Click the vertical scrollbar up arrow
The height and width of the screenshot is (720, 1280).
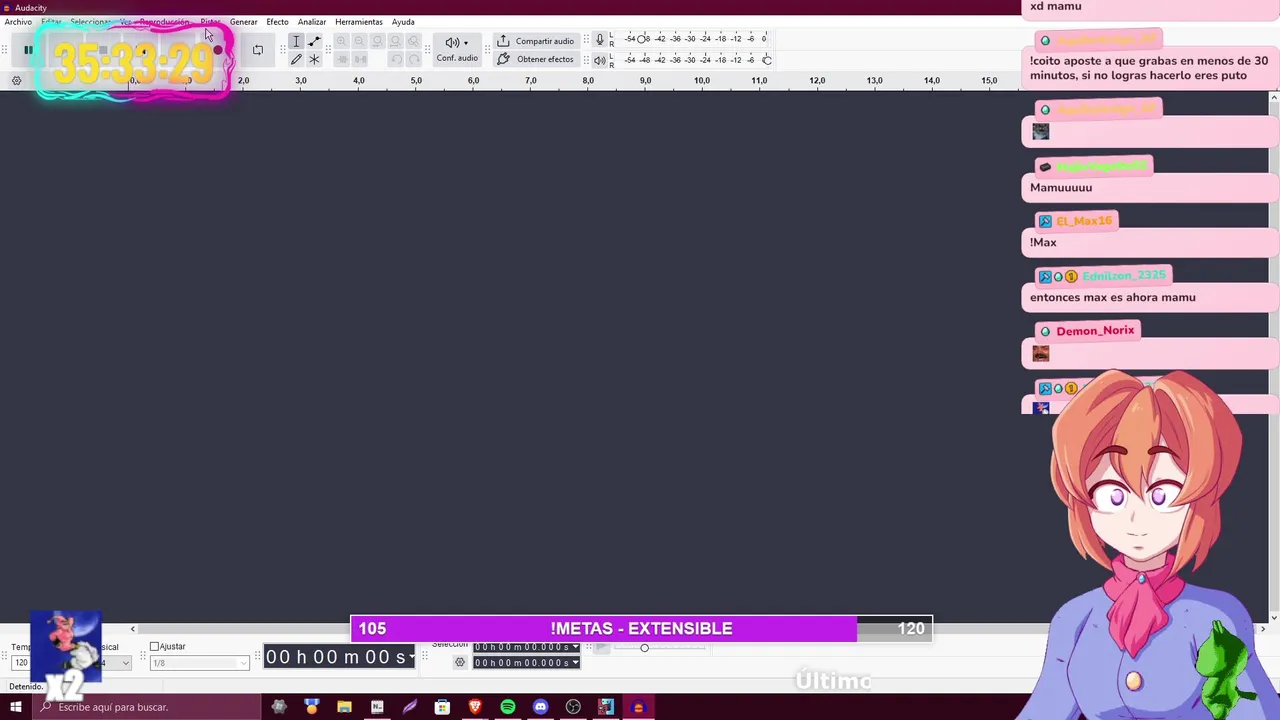tap(1274, 97)
